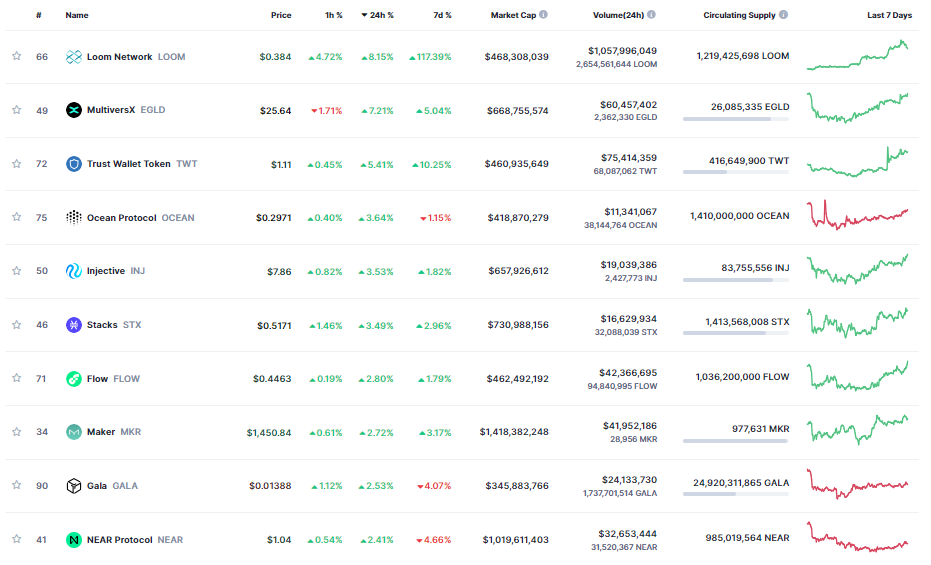Click the Injective logo icon
931x565 pixels.
[74, 271]
